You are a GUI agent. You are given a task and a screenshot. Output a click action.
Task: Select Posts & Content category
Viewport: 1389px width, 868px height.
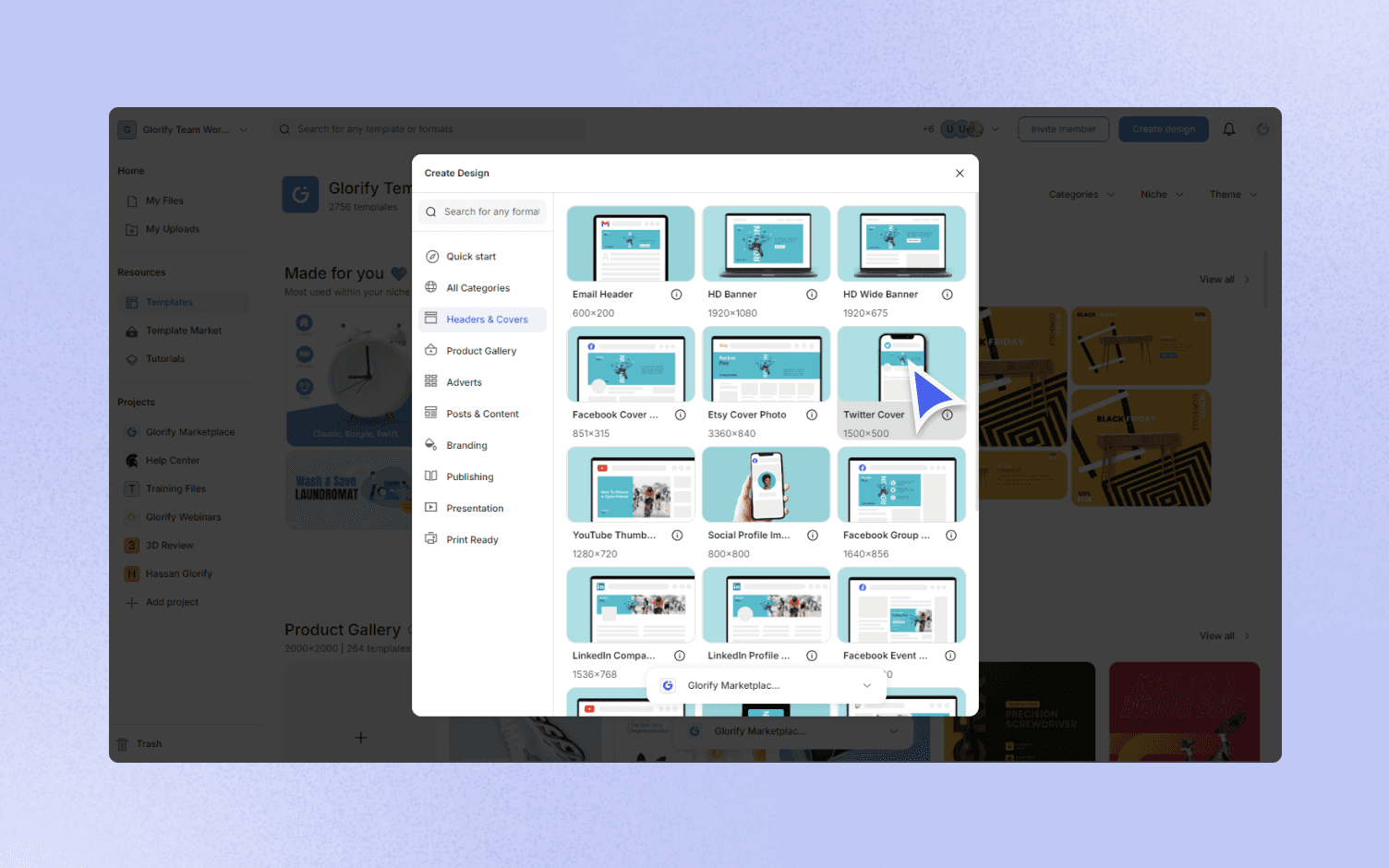[482, 414]
